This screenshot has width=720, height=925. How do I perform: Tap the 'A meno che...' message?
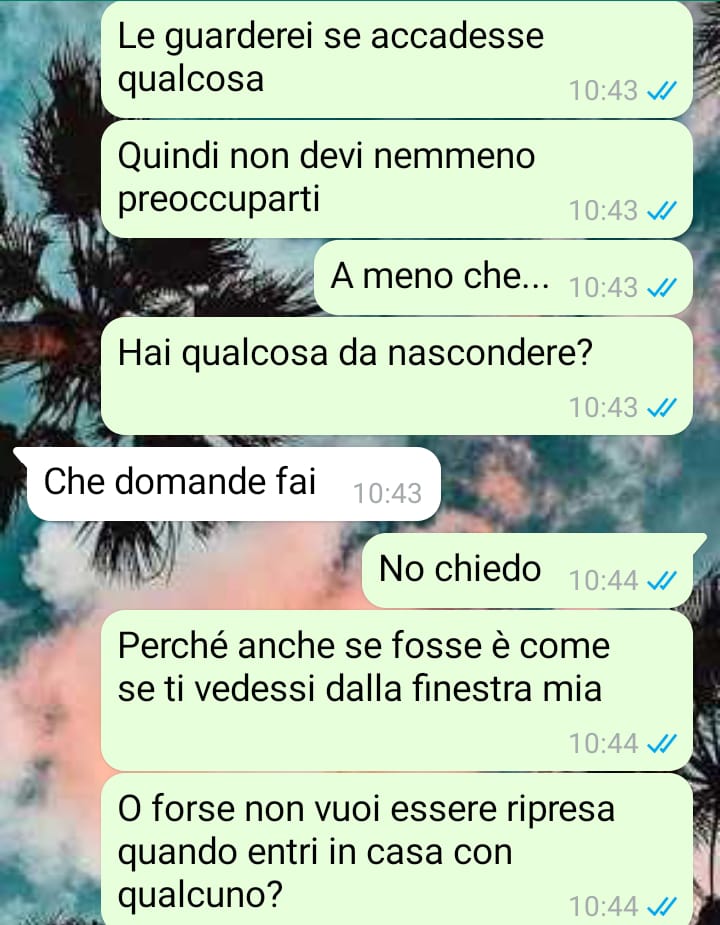click(x=503, y=277)
